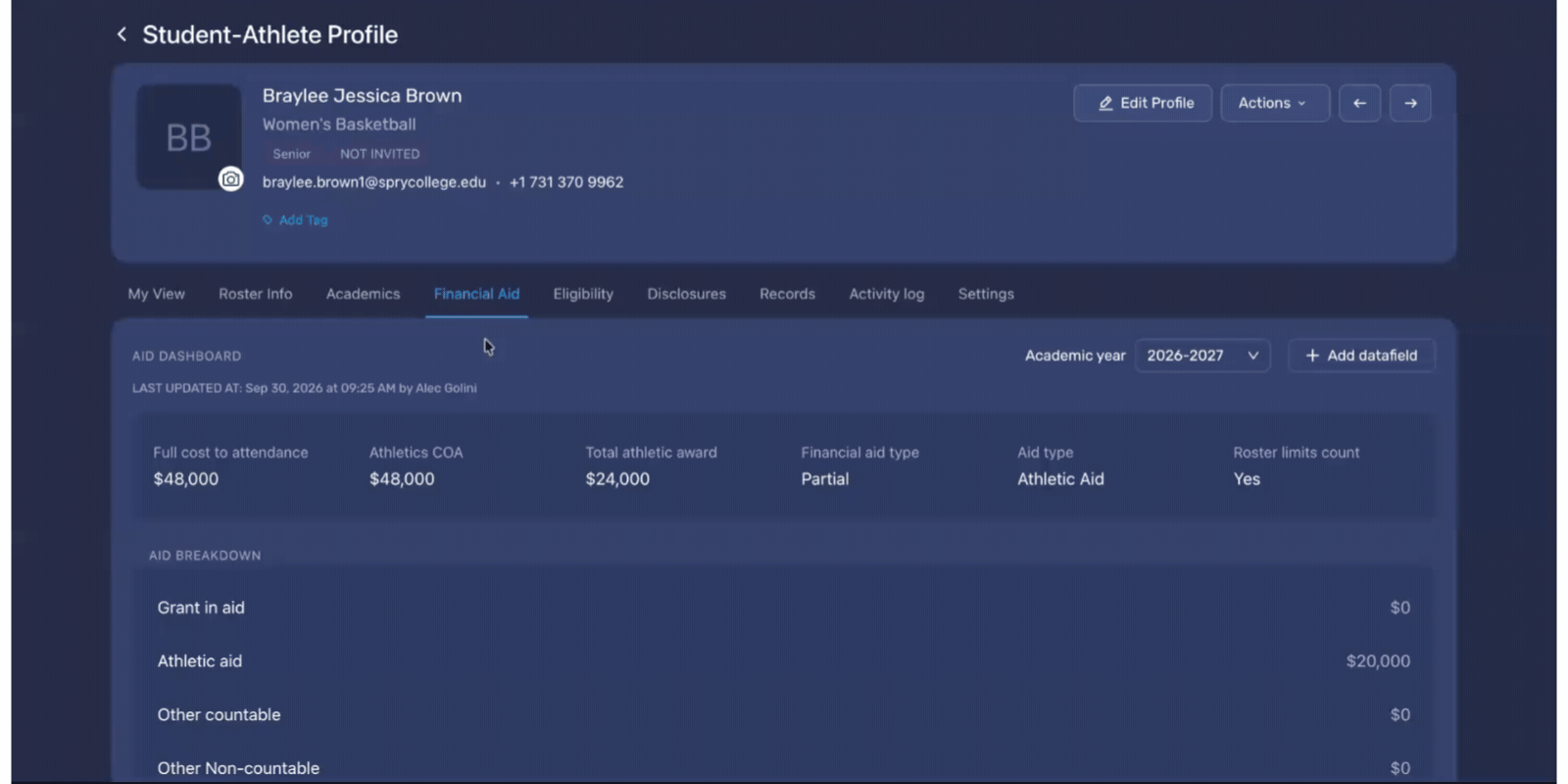
Task: Open the Activity log tab
Action: pyautogui.click(x=886, y=294)
